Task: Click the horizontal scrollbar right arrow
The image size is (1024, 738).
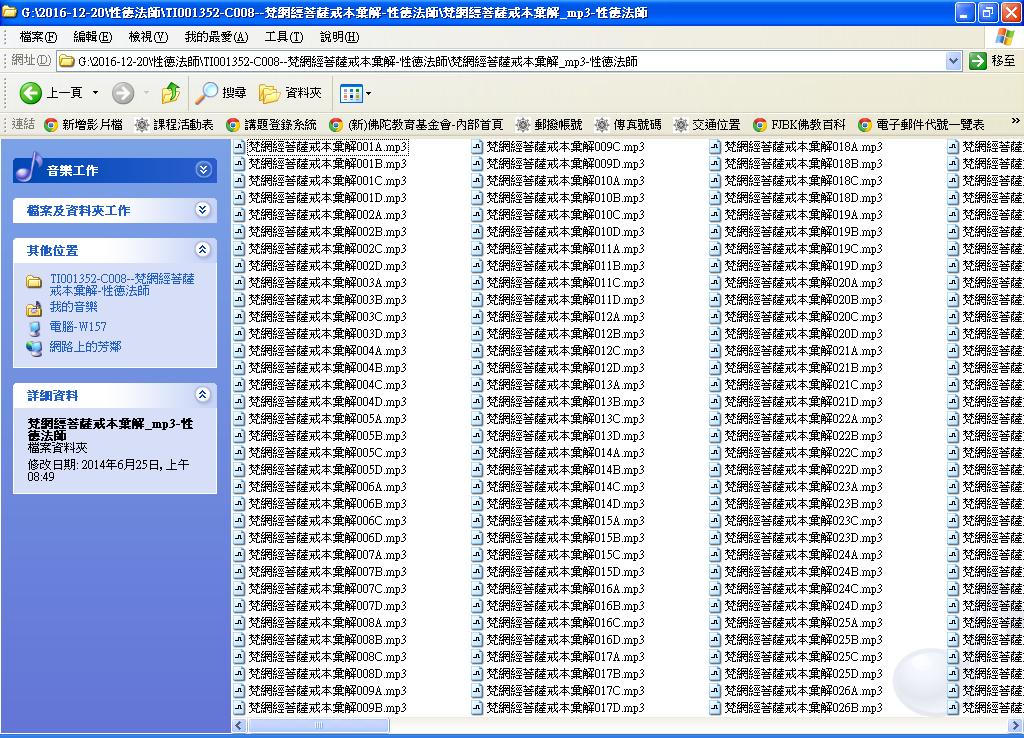Action: pyautogui.click(x=1016, y=725)
